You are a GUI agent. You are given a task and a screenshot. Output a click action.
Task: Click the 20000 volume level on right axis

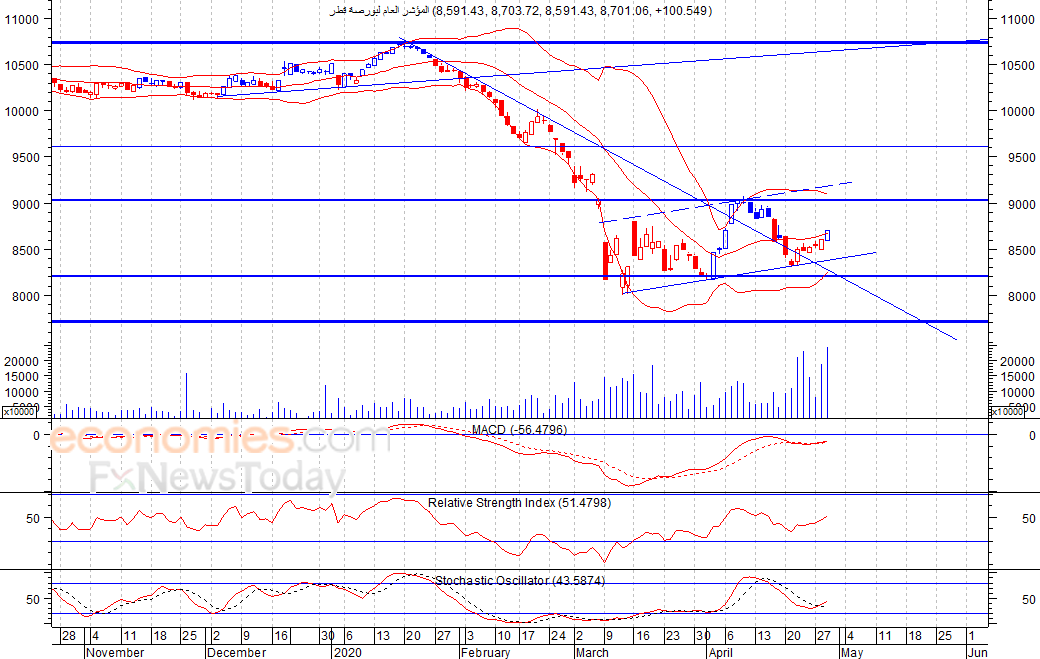(1018, 361)
